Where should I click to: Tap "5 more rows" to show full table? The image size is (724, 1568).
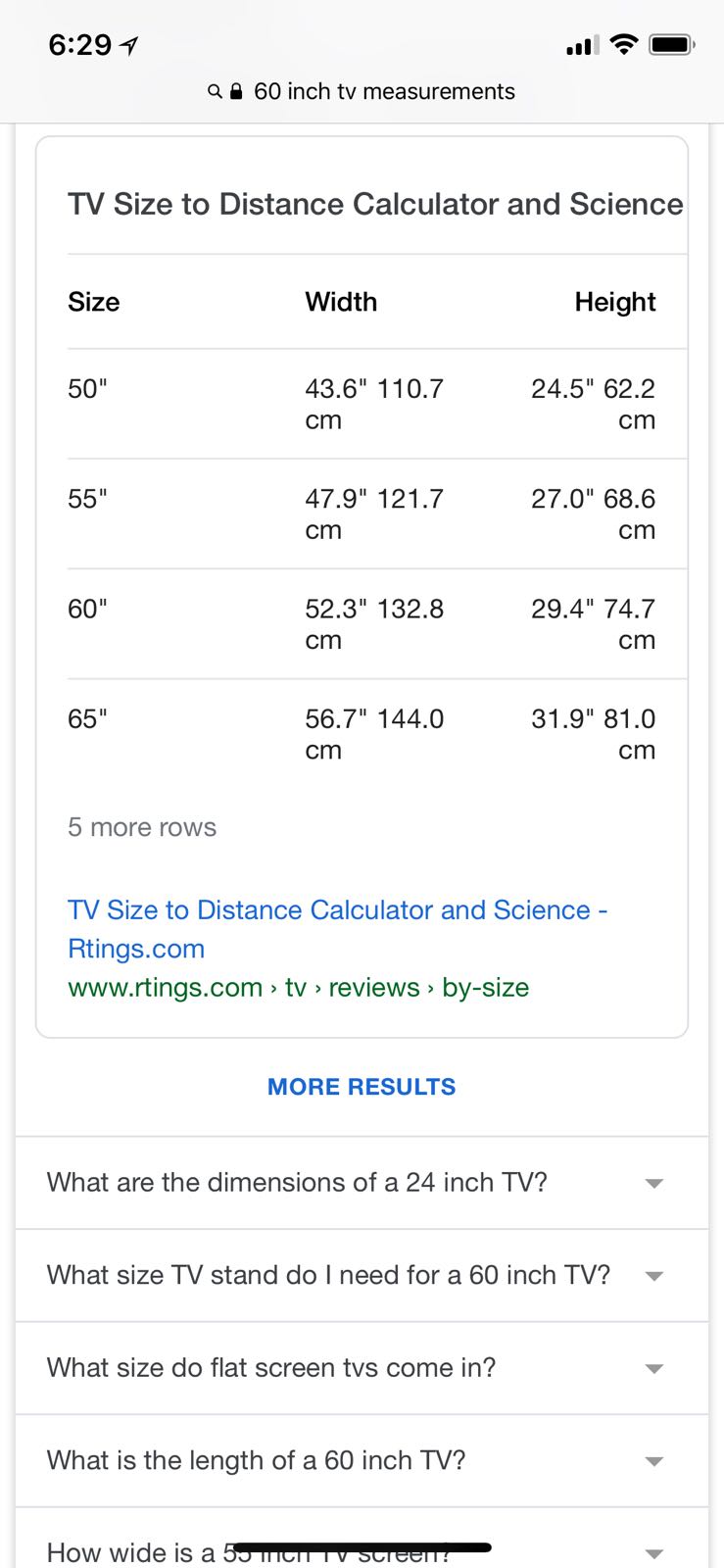point(142,828)
